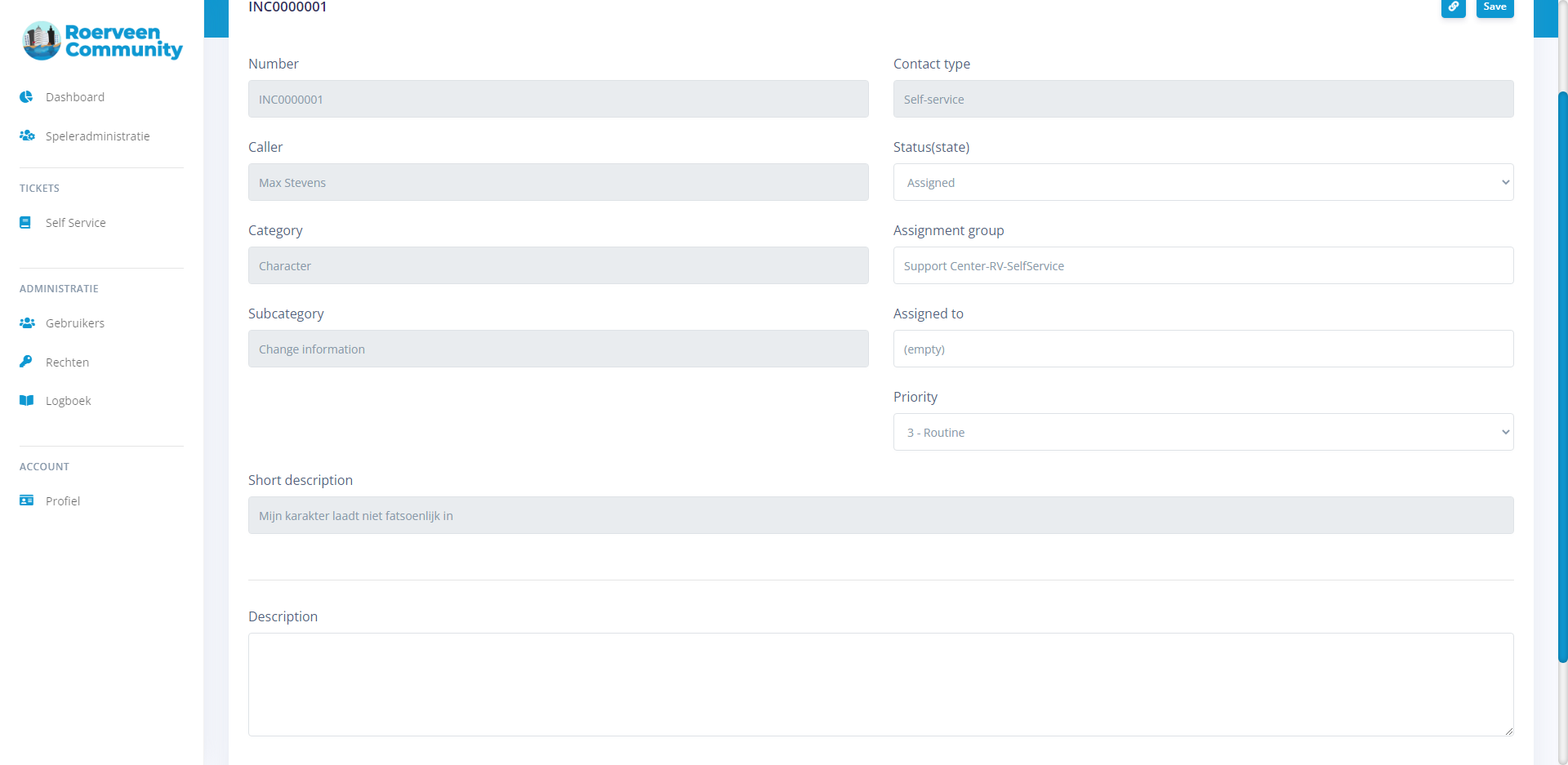Click inside the Description text area
Image resolution: width=1568 pixels, height=765 pixels.
click(x=880, y=684)
